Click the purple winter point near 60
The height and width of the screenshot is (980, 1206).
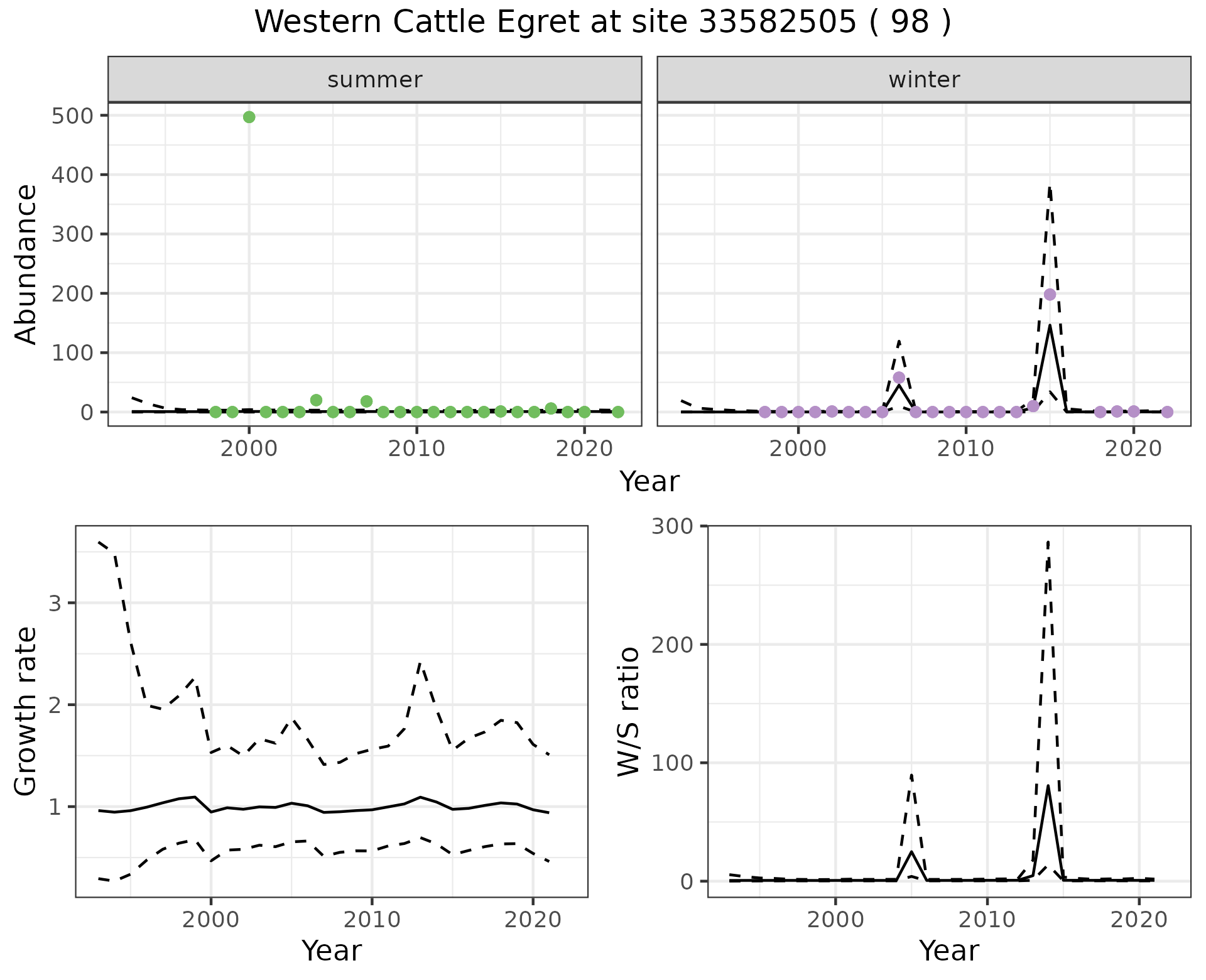pos(899,378)
